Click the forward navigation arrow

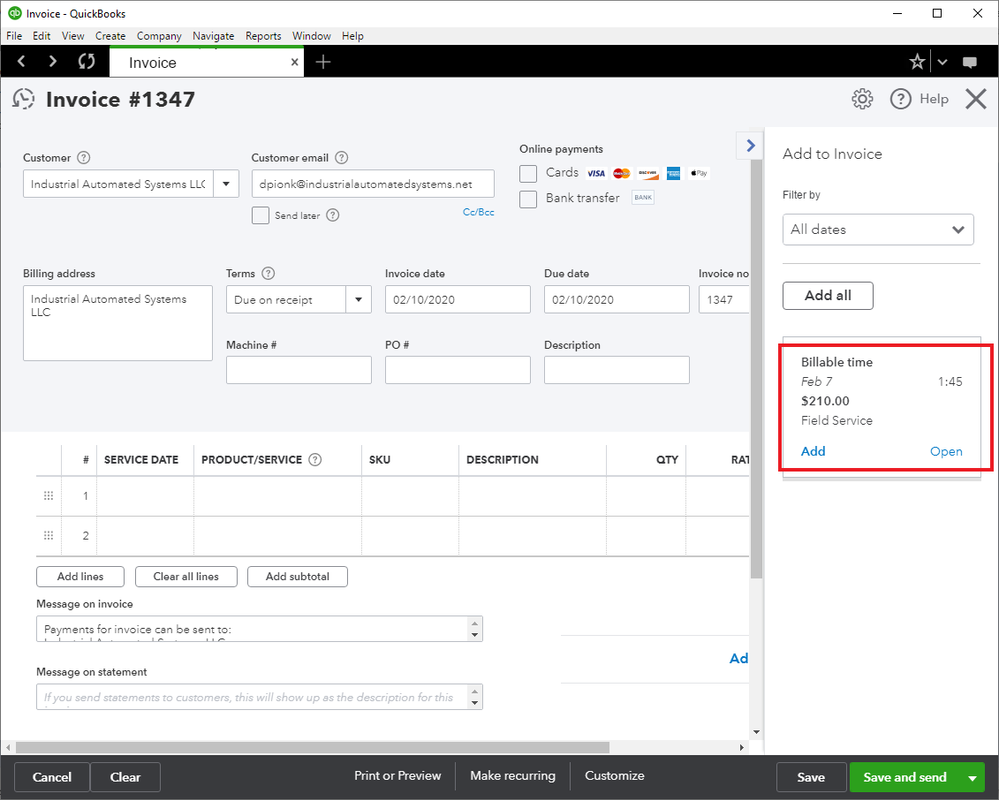(53, 61)
